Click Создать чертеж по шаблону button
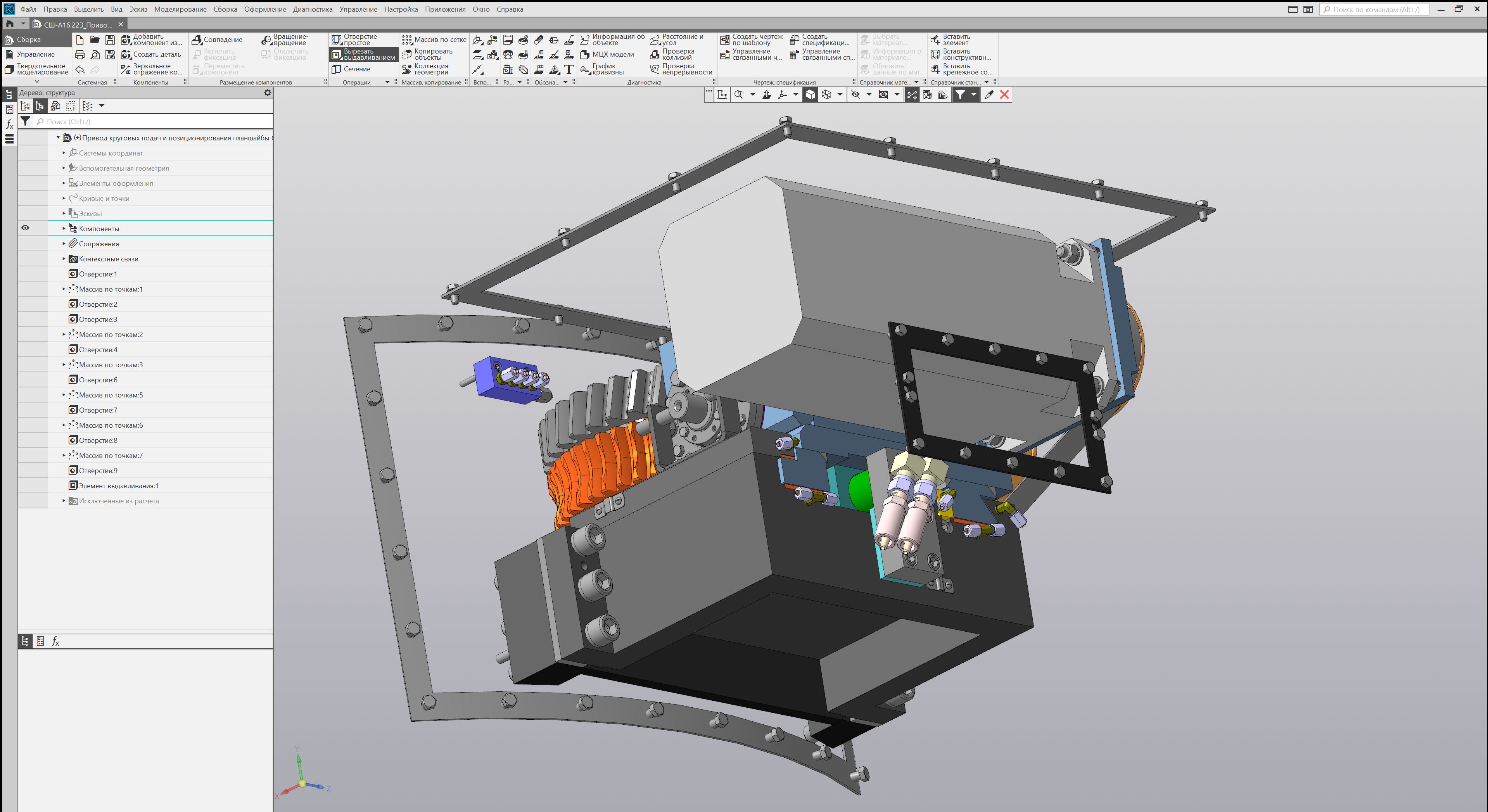This screenshot has height=812, width=1488. pyautogui.click(x=750, y=40)
